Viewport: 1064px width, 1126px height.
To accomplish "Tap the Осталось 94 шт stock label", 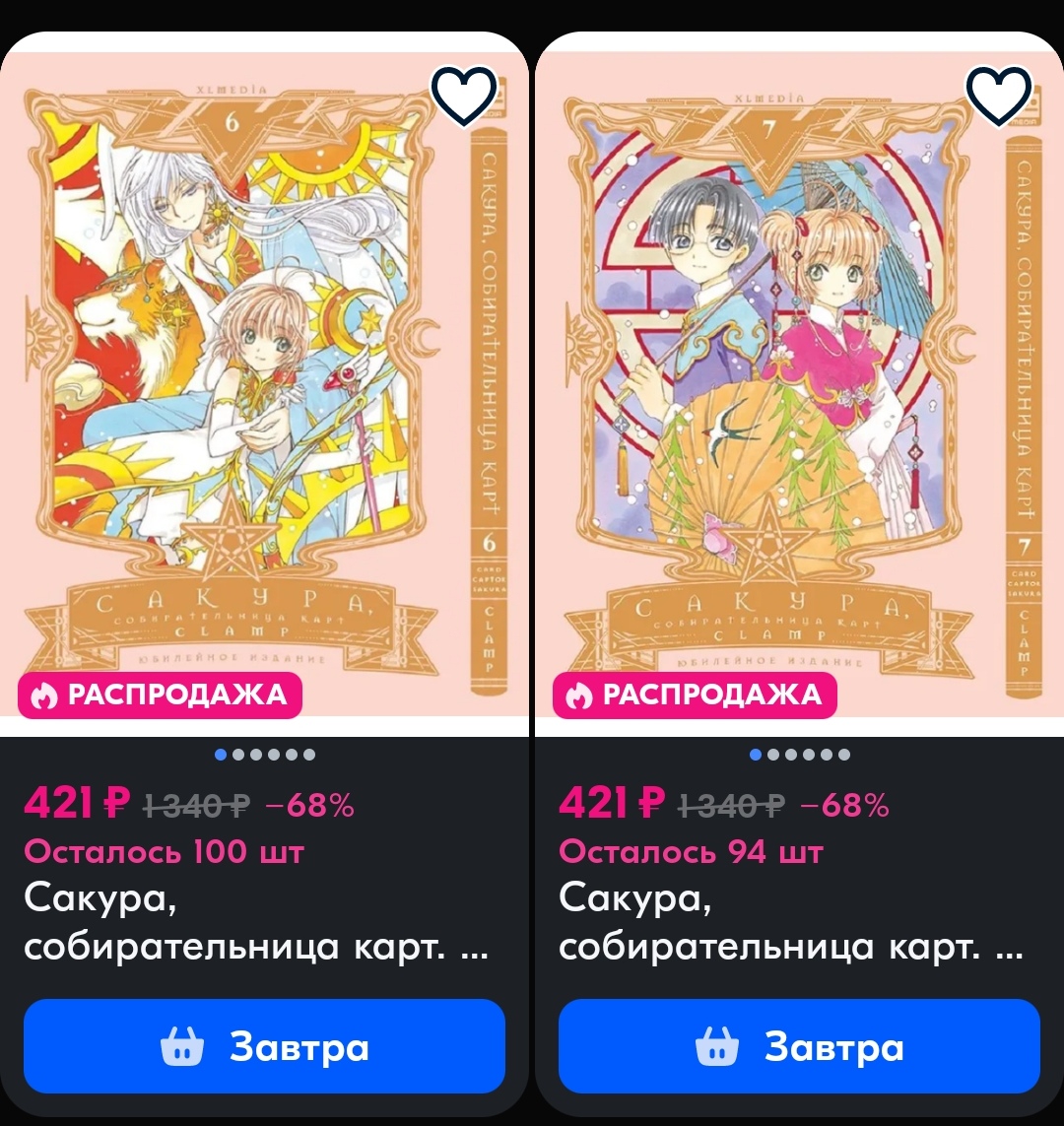I will click(x=691, y=852).
